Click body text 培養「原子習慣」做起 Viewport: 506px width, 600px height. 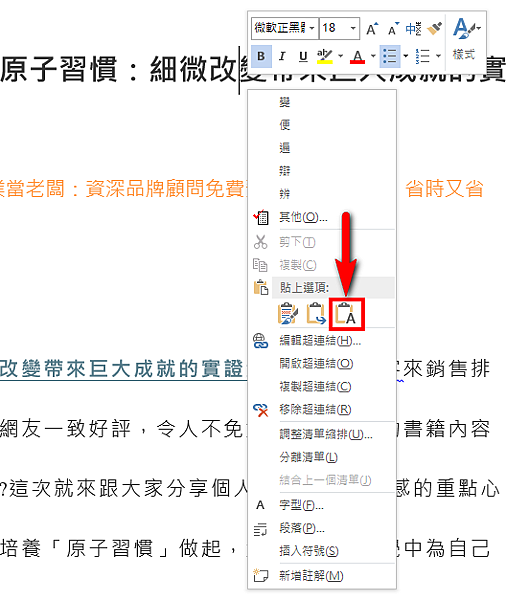[x=111, y=548]
